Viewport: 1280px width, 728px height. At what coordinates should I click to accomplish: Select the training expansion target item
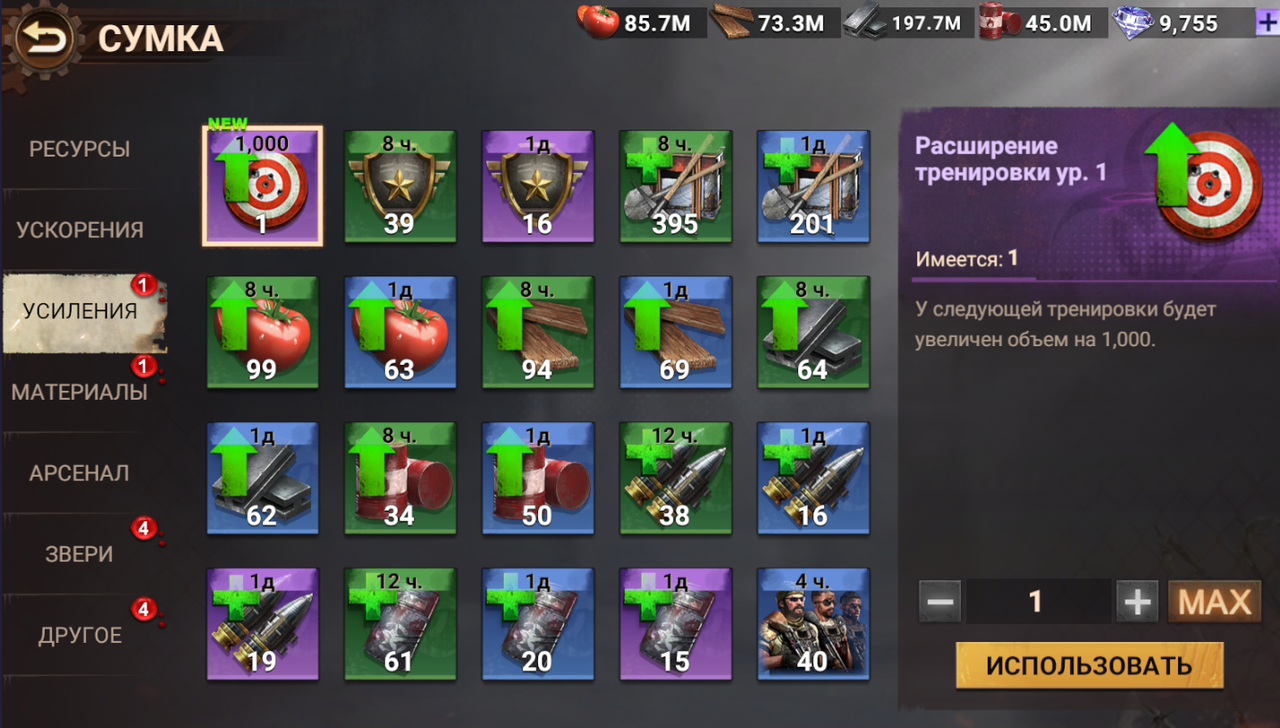(x=262, y=186)
